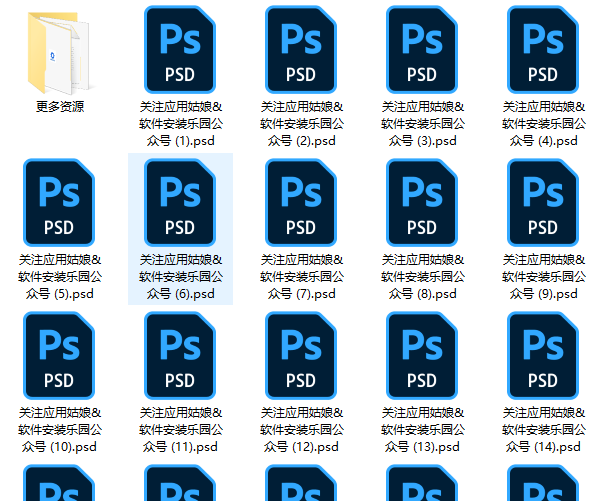This screenshot has width=600, height=501.
Task: Select the PSD icon for 众号 (8).psd
Action: coord(422,202)
